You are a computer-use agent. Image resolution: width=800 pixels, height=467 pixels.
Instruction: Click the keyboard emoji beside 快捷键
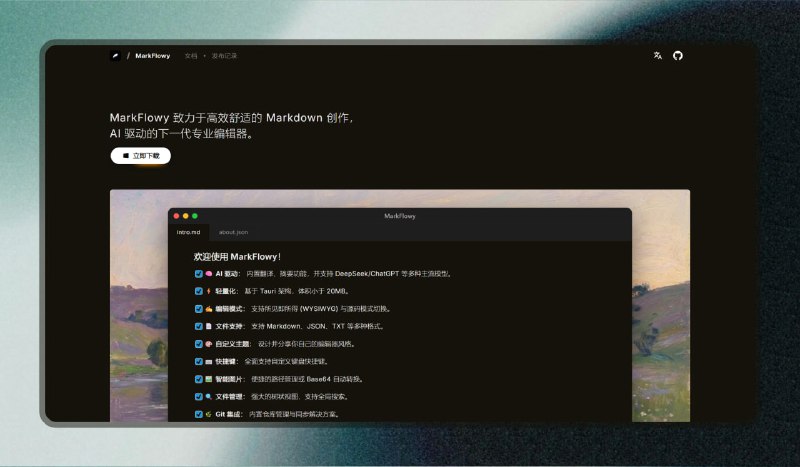pos(209,361)
